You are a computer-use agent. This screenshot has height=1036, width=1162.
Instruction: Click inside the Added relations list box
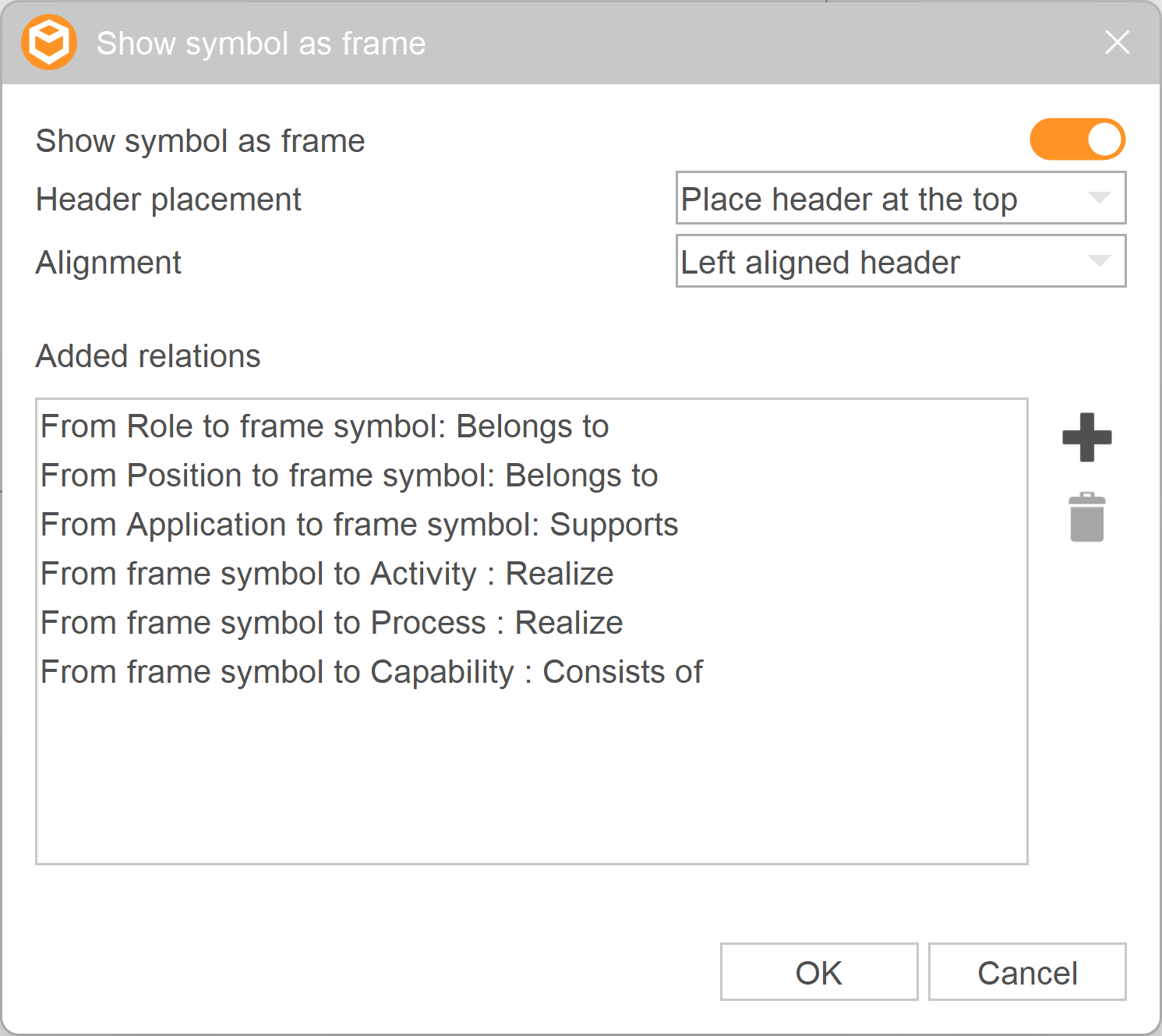tap(530, 780)
